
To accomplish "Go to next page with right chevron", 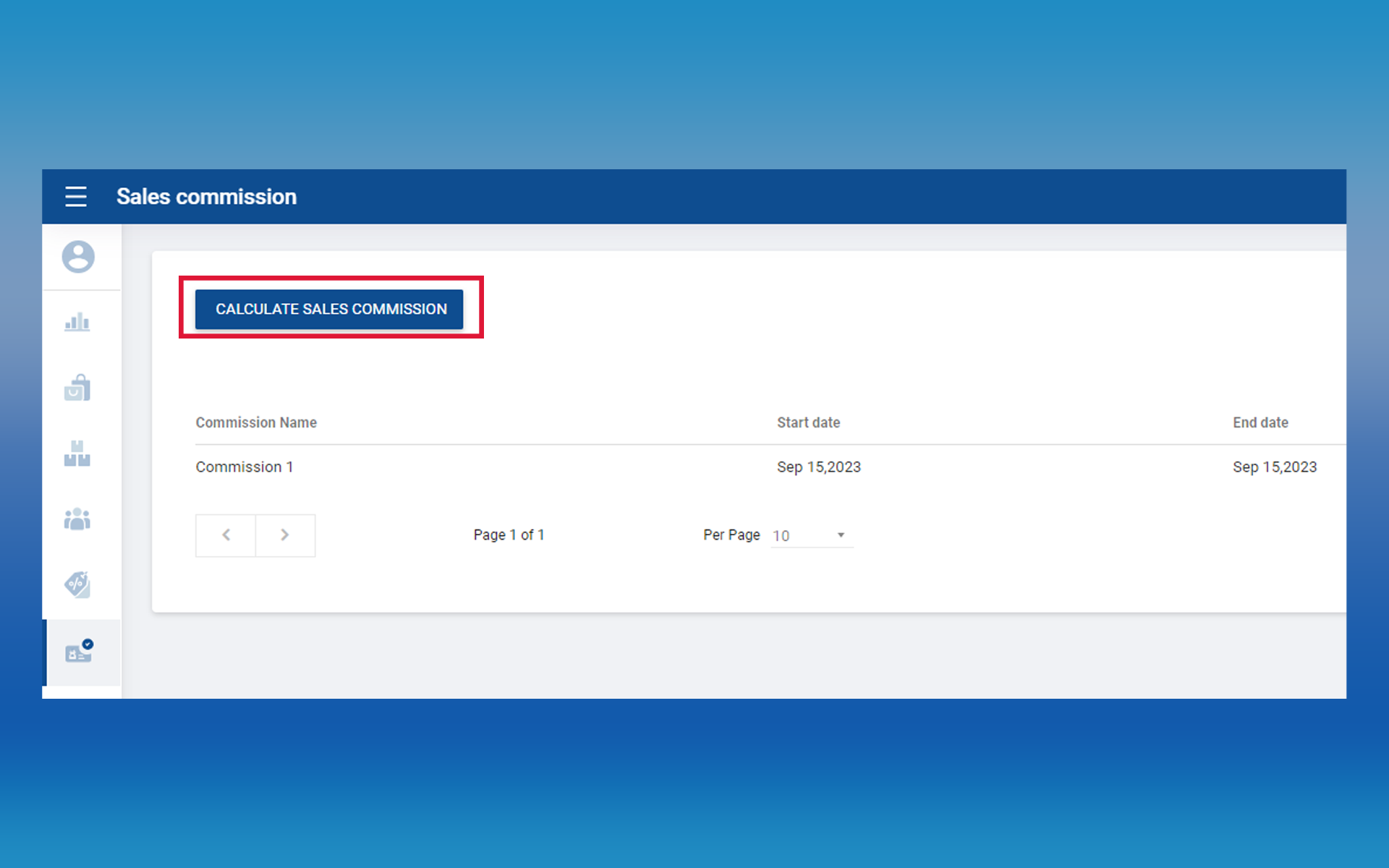I will pos(285,535).
